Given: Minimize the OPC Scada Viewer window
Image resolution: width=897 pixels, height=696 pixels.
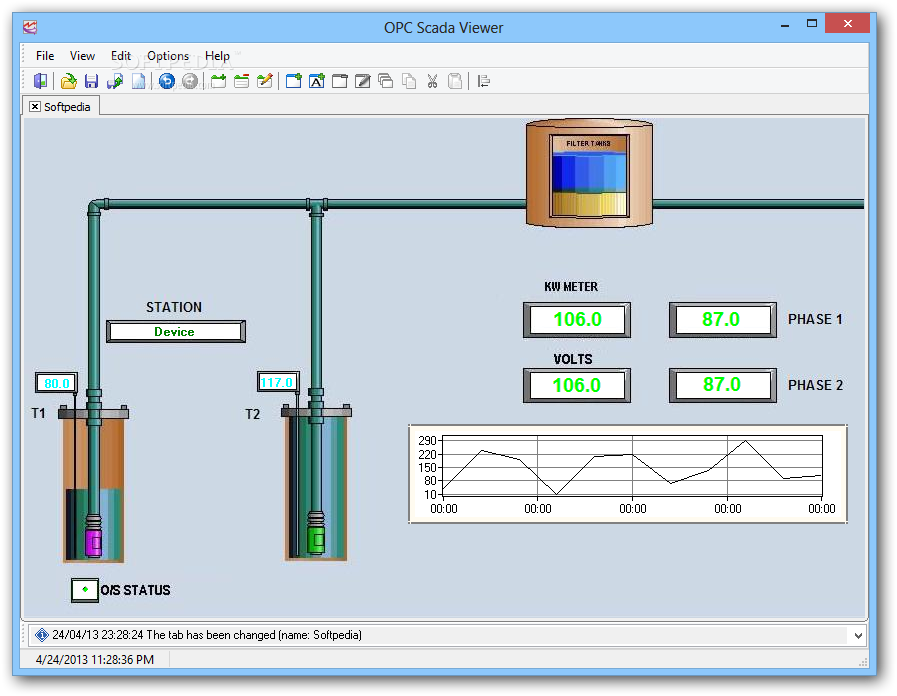Looking at the screenshot, I should pyautogui.click(x=785, y=25).
